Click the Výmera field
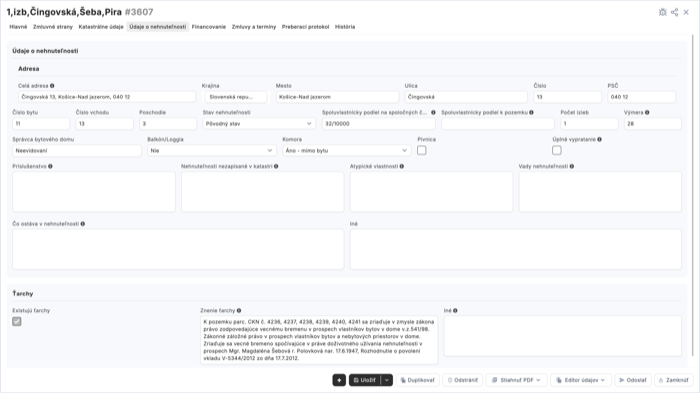This screenshot has height=393, width=700. pos(653,124)
